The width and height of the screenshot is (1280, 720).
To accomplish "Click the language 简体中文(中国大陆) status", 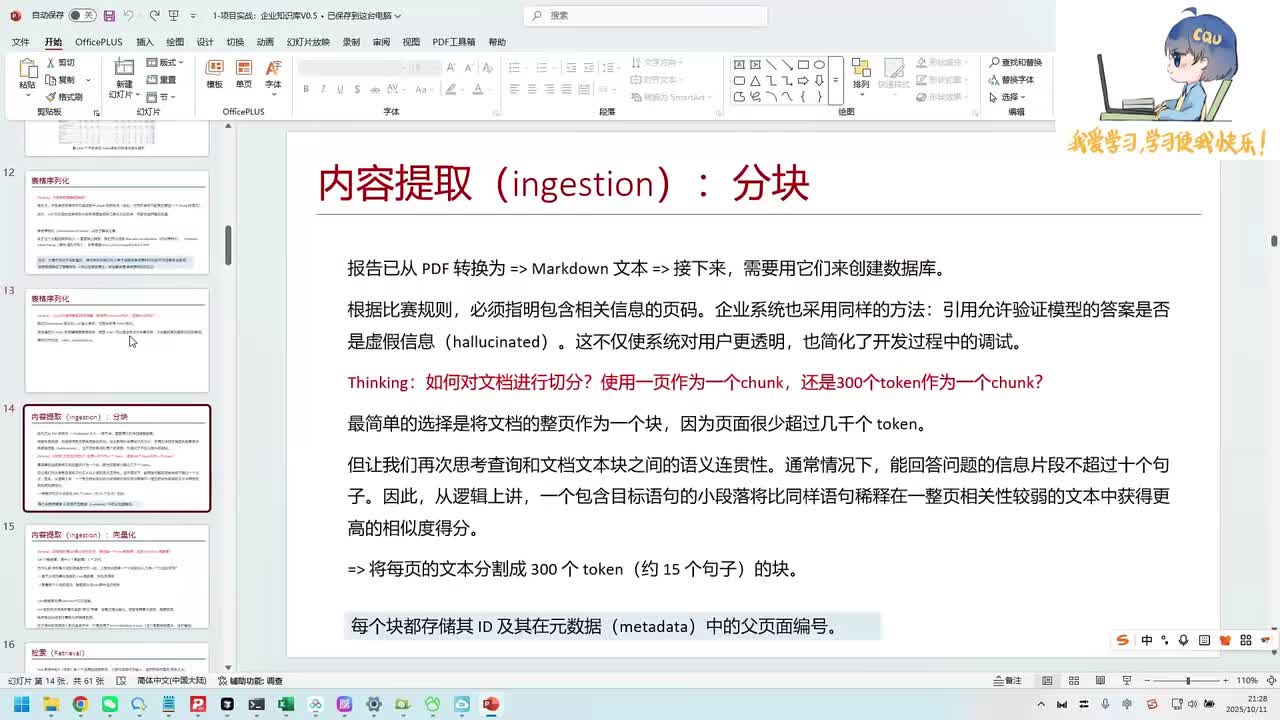I will [172, 681].
